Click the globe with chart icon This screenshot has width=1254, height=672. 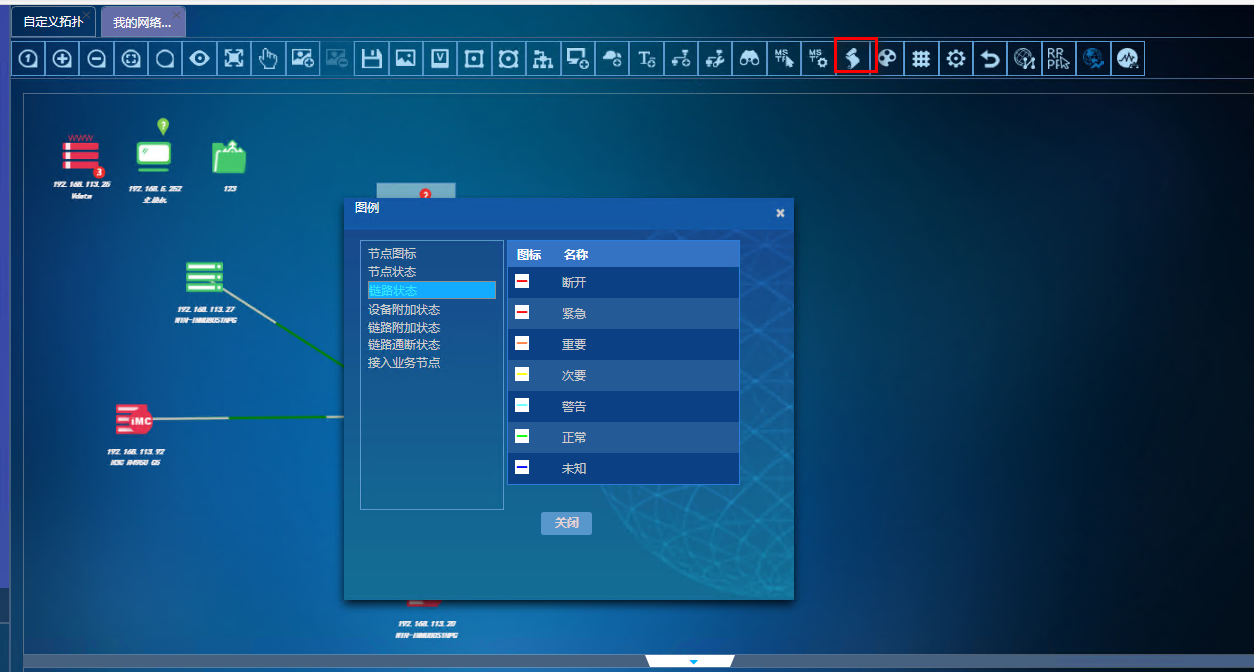(x=1093, y=59)
